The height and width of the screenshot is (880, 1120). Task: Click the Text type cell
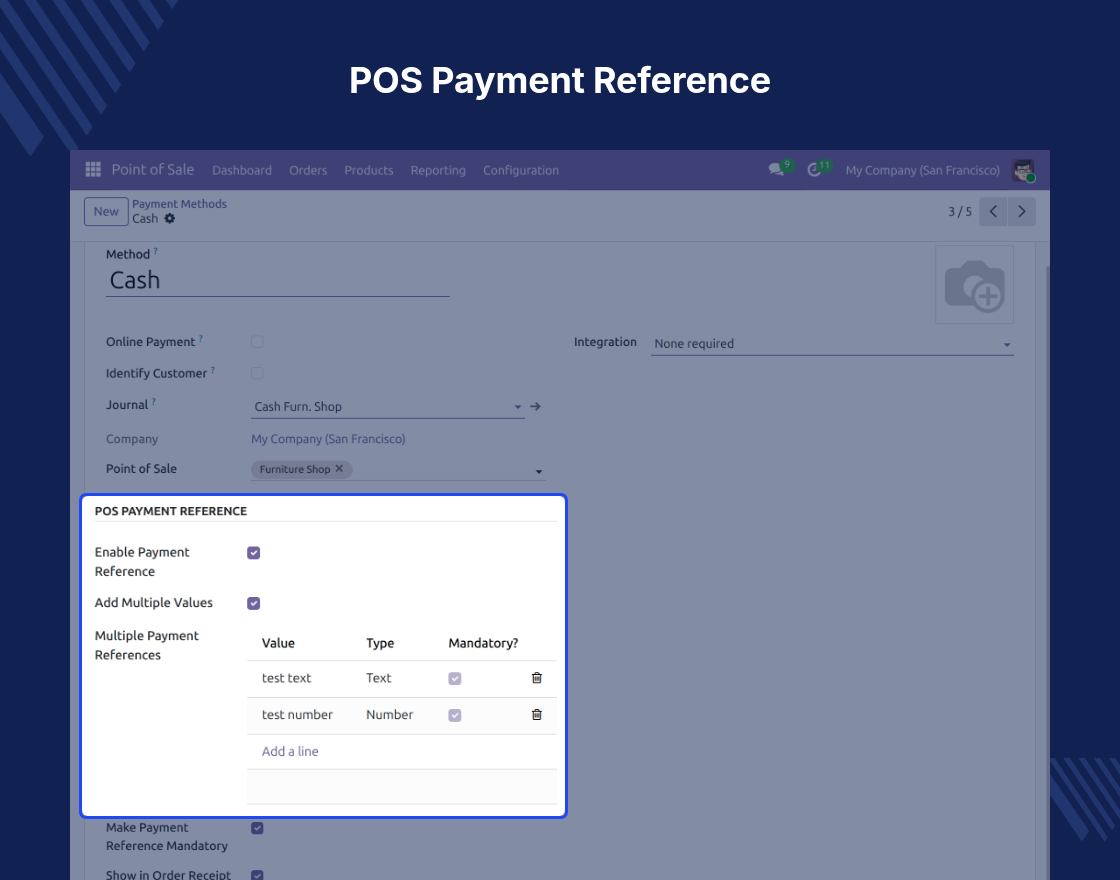coord(379,678)
